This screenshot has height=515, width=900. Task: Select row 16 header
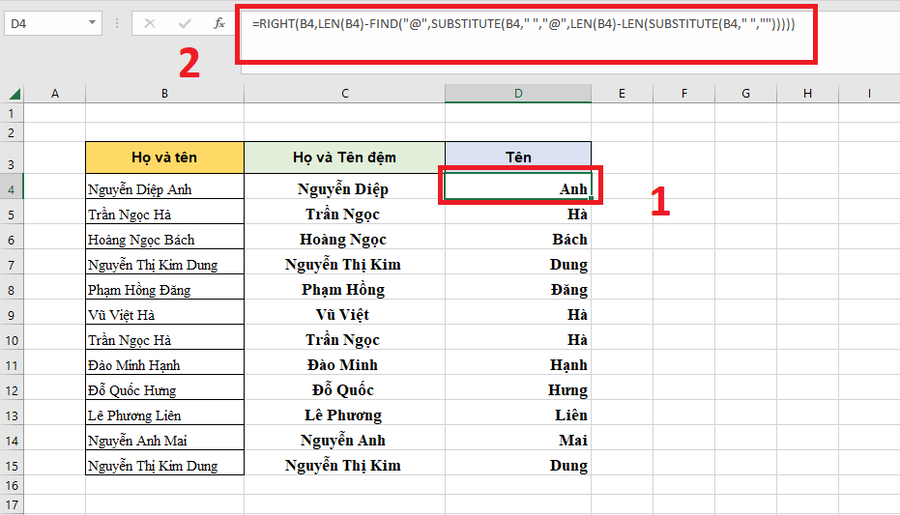(11, 485)
